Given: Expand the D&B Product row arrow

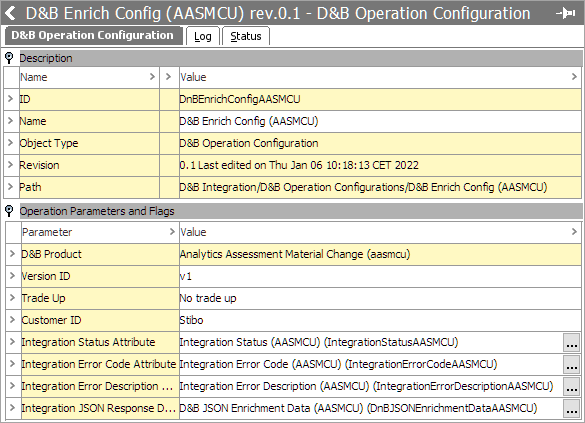Looking at the screenshot, I should tap(12, 254).
